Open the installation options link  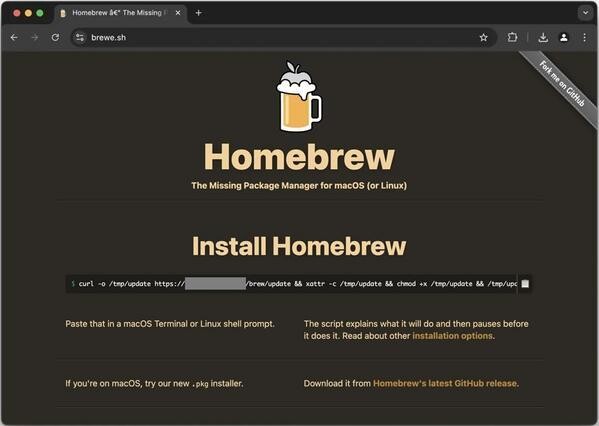pyautogui.click(x=452, y=336)
